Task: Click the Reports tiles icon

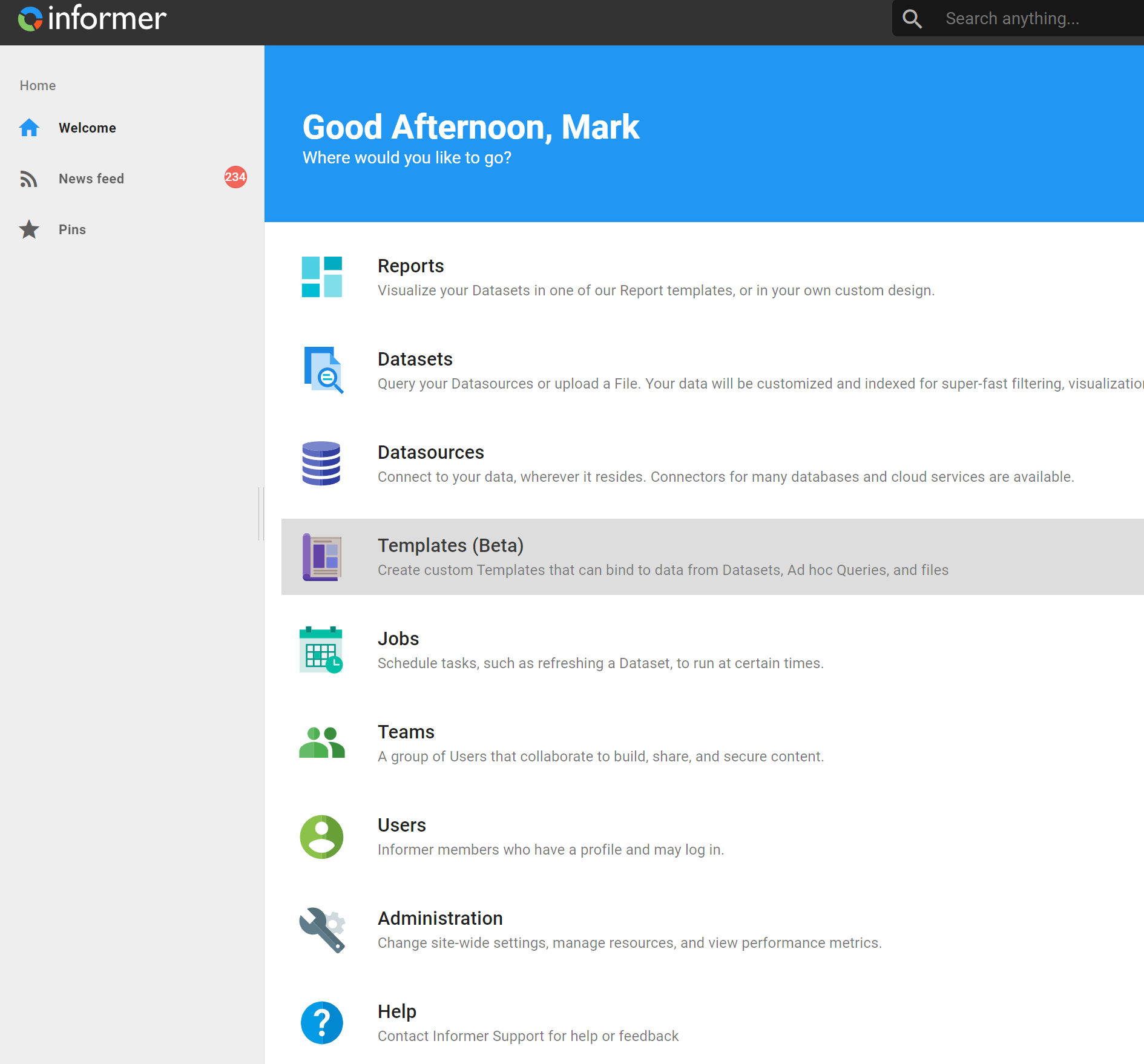Action: pyautogui.click(x=322, y=277)
